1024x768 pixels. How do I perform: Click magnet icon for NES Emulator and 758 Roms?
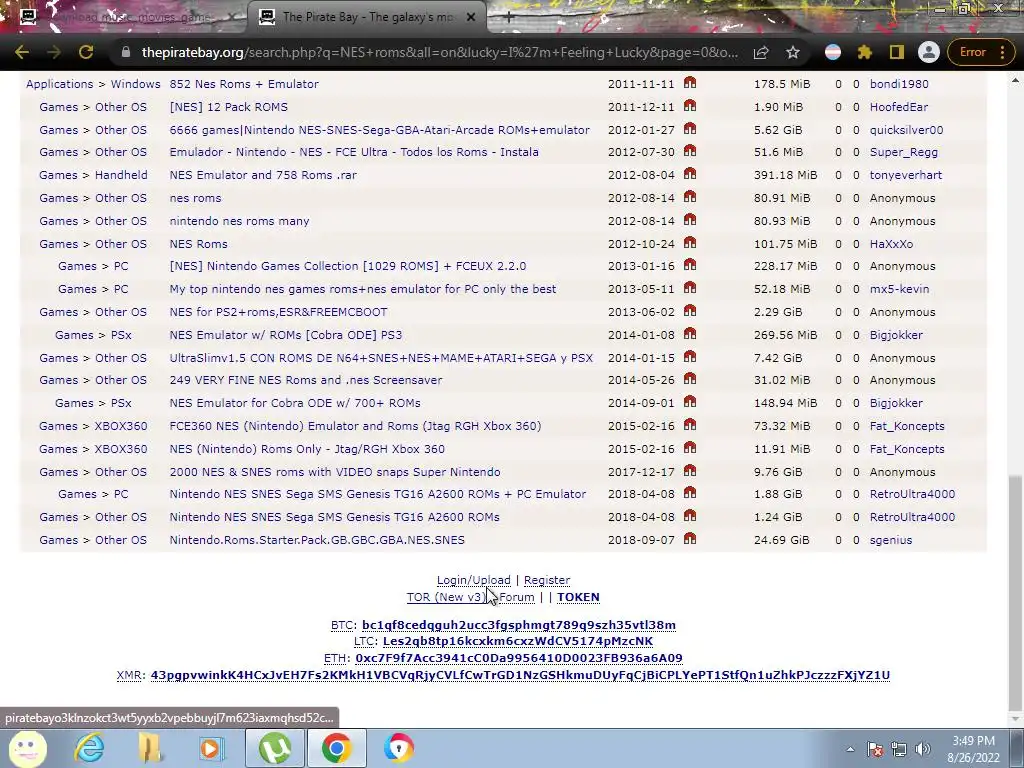690,174
